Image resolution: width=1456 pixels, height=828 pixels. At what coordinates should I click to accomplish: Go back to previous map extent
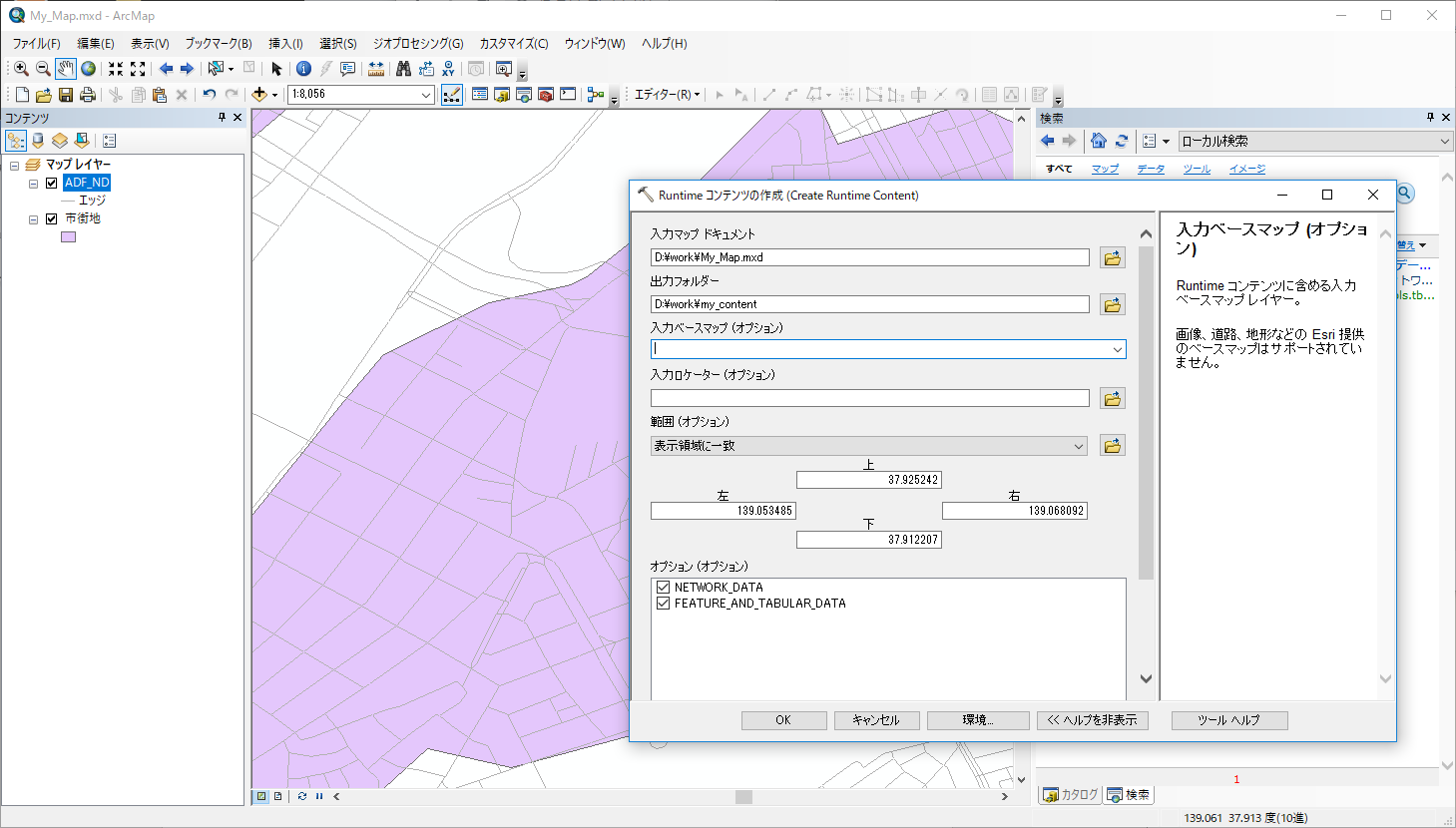pos(166,69)
